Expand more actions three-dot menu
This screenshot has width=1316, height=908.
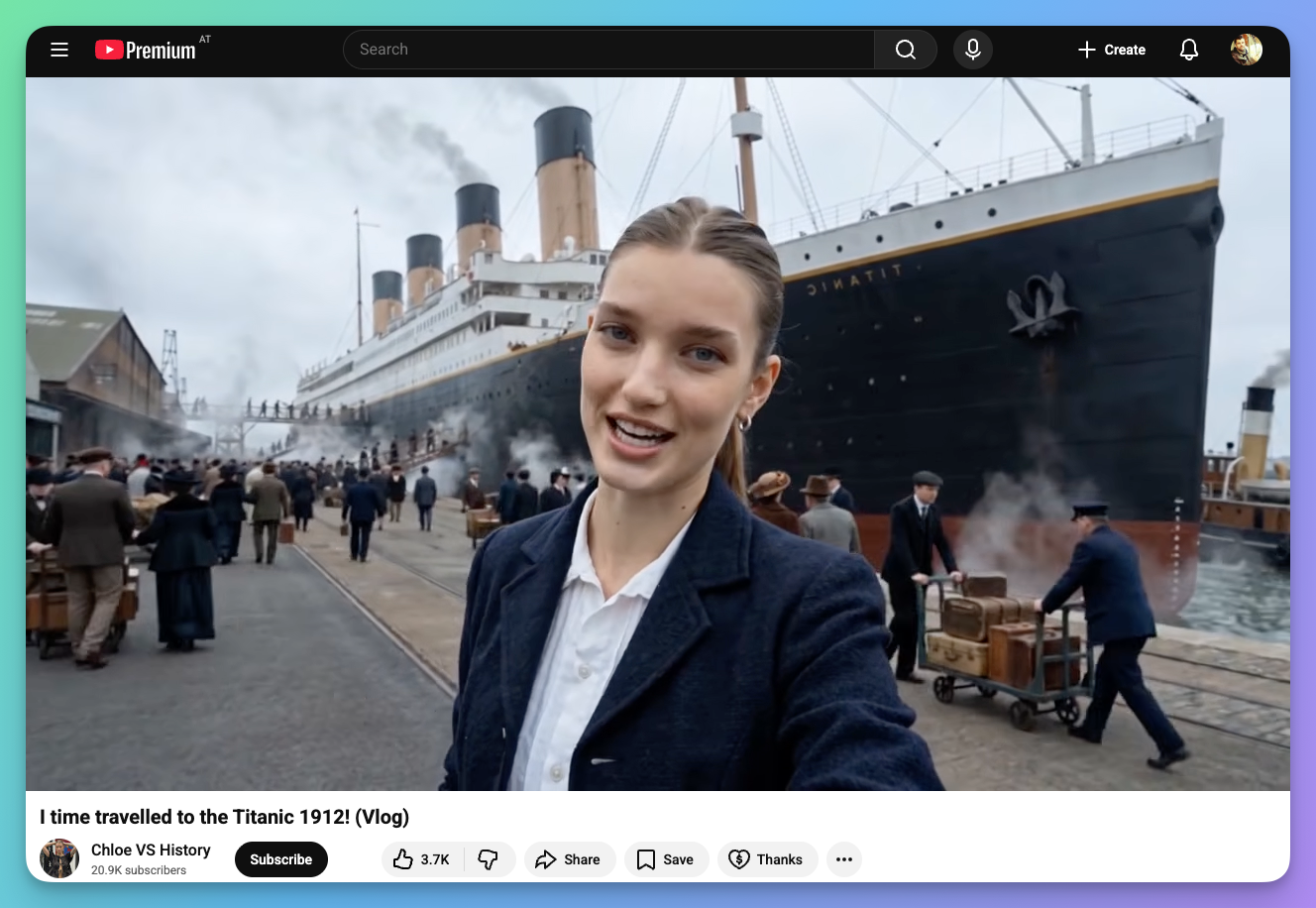coord(843,859)
